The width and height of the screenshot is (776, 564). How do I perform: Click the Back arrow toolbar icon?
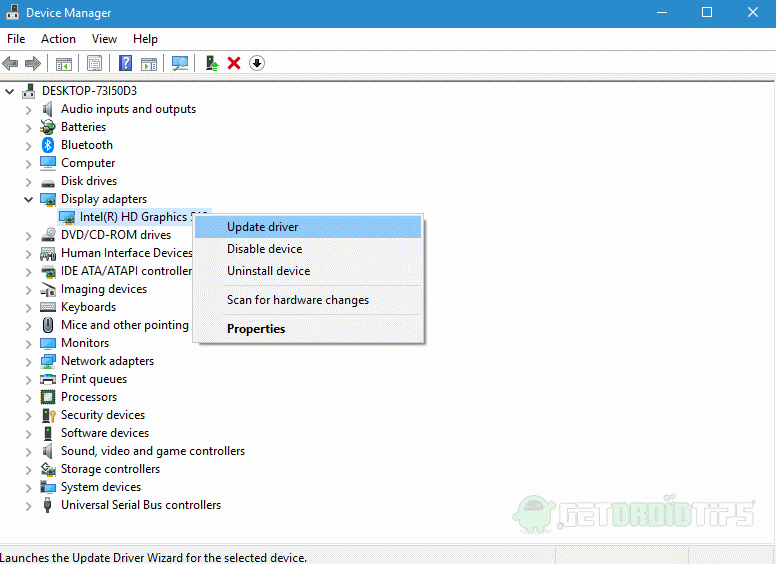coord(10,63)
